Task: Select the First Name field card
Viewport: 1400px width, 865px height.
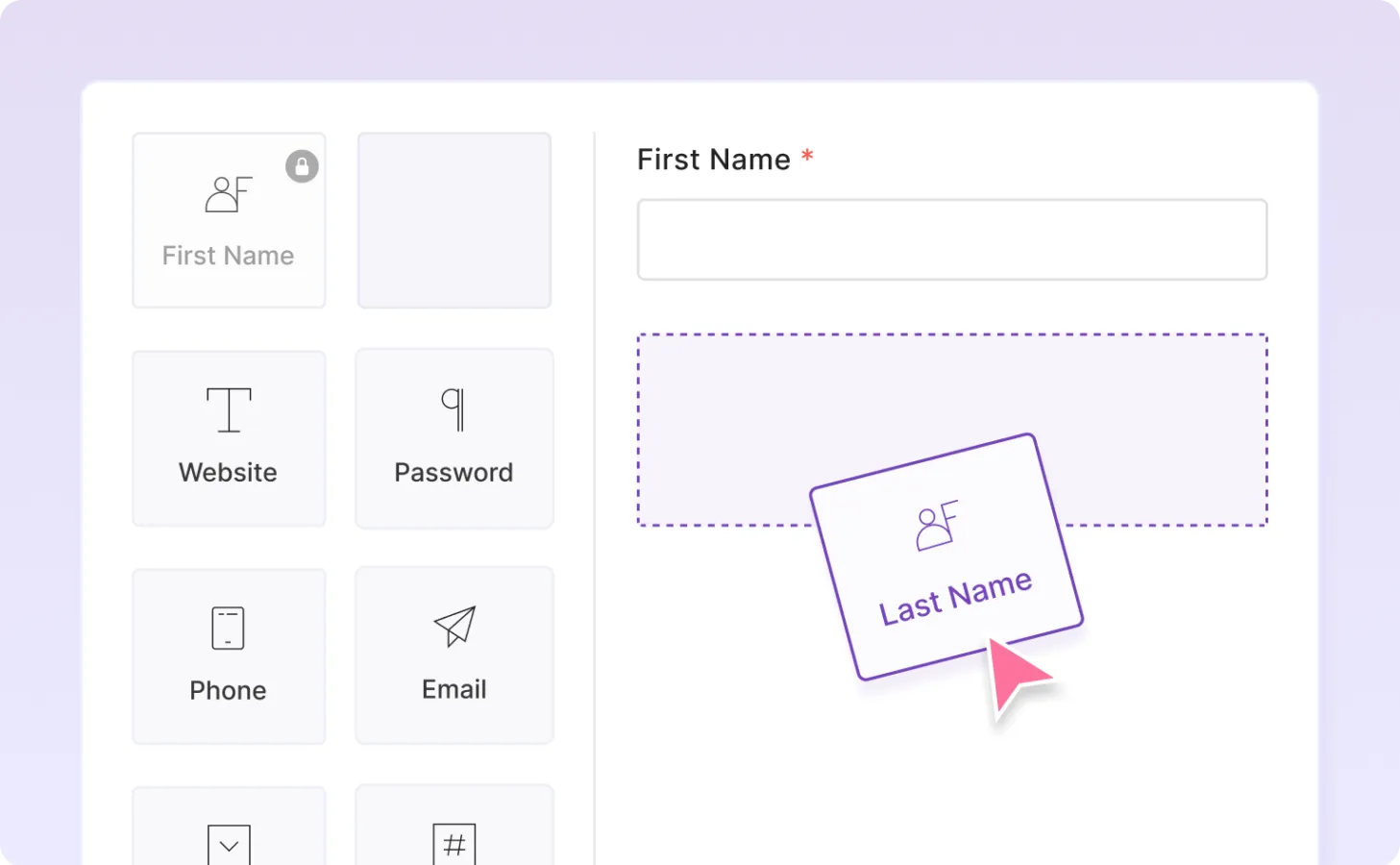Action: tap(229, 220)
